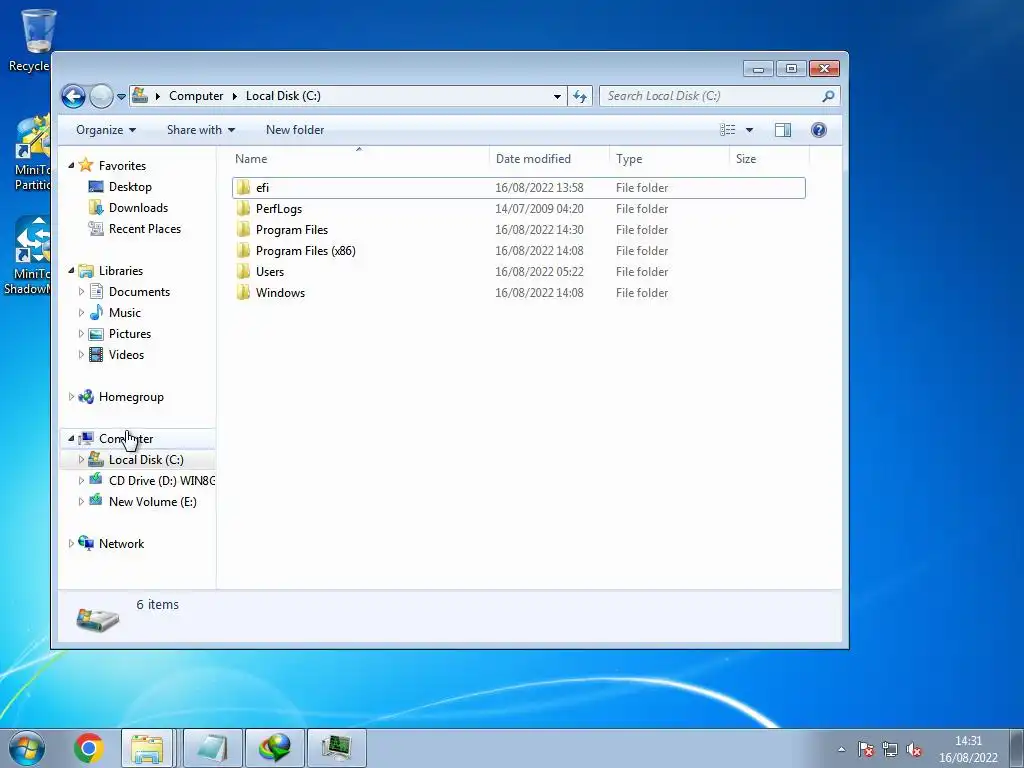Select the Windows folder icon

(243, 293)
